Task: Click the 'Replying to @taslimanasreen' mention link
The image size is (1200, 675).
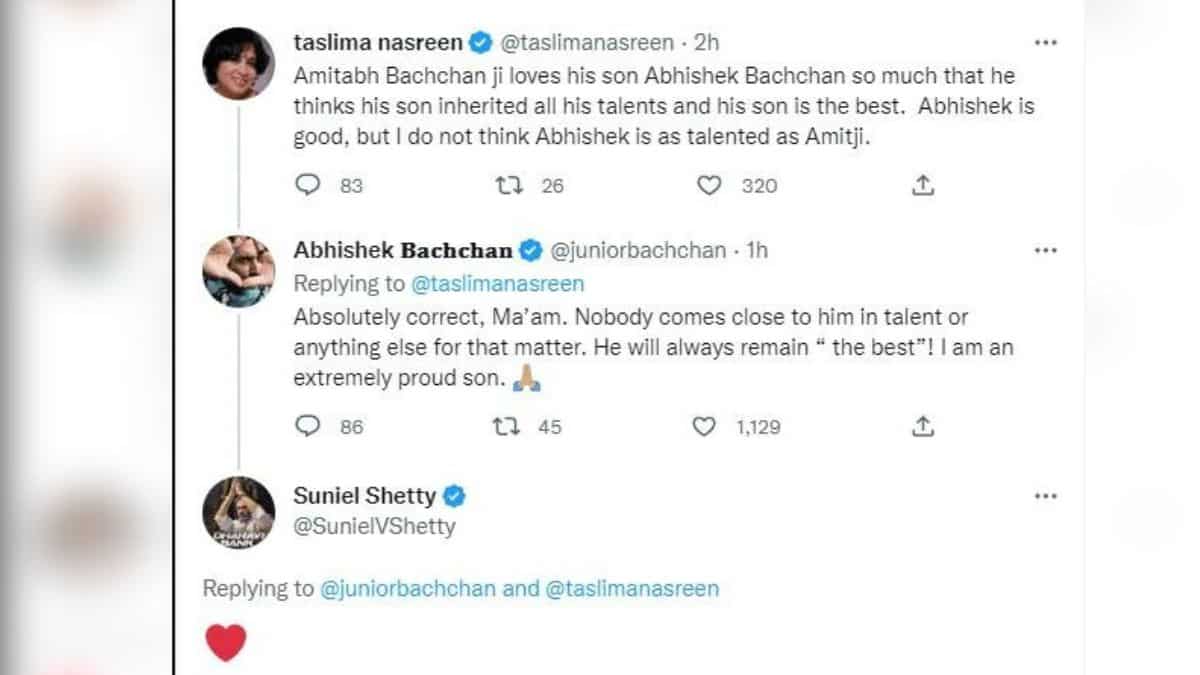Action: point(498,284)
